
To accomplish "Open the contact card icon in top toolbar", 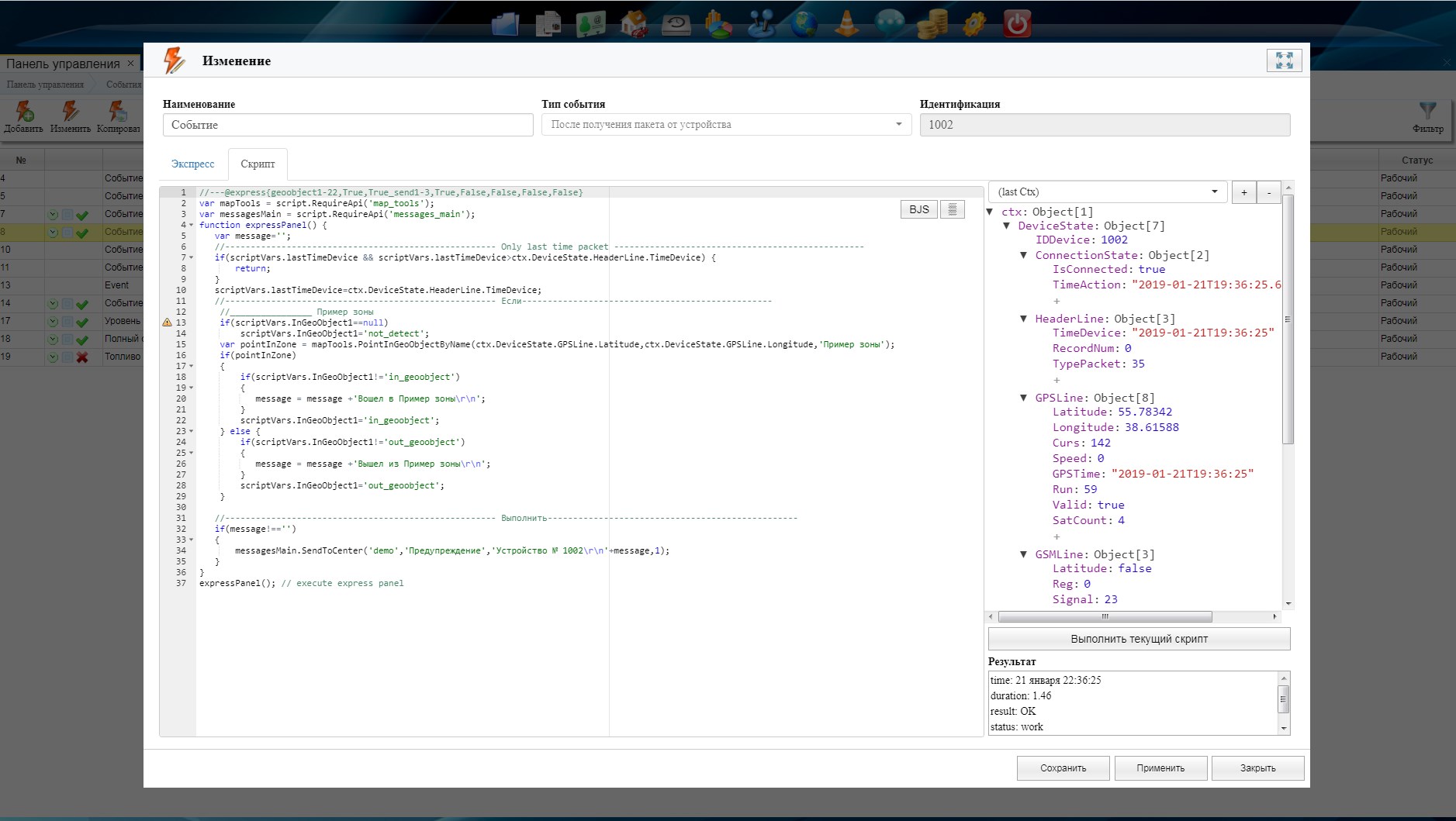I will click(x=591, y=23).
